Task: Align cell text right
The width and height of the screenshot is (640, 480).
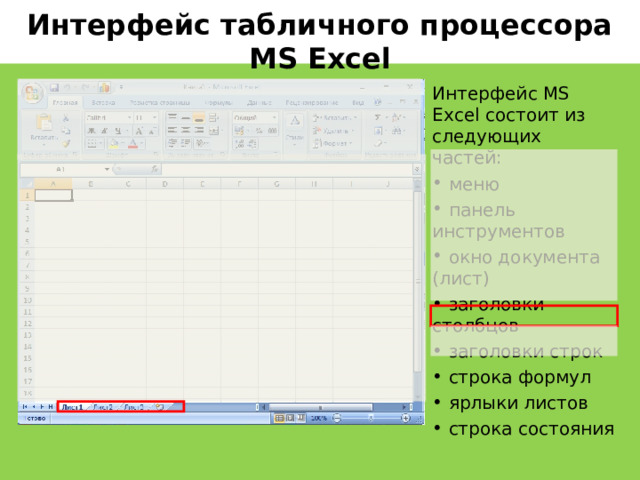Action: coord(199,130)
